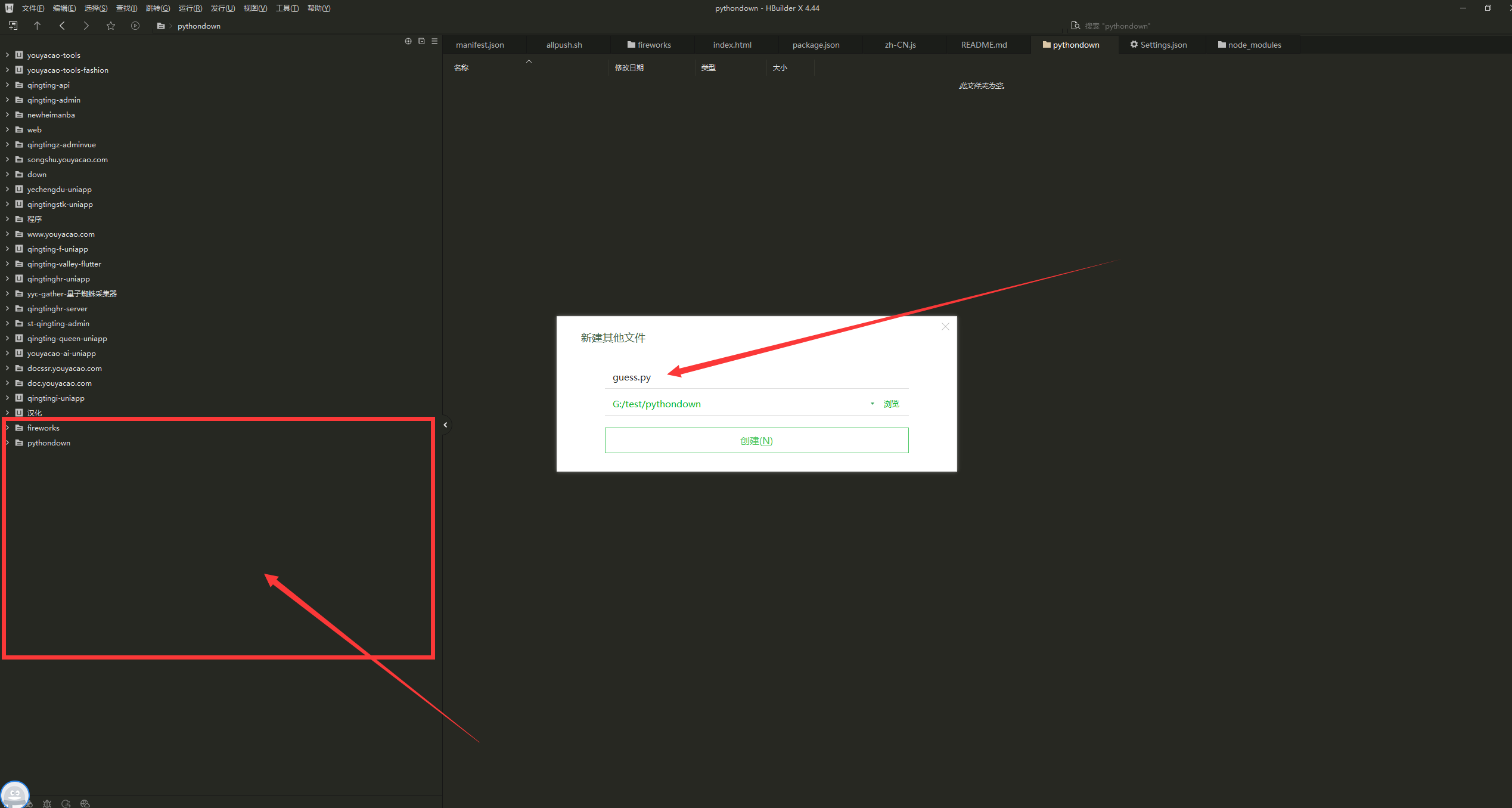
Task: Click the locate current file target icon
Action: tap(408, 41)
